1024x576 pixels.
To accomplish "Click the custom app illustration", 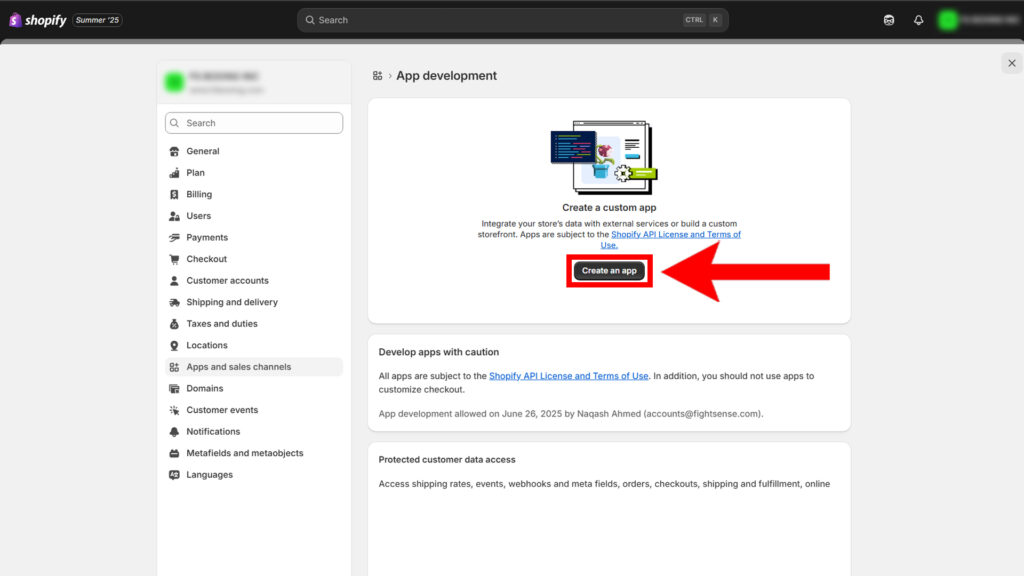I will pos(604,157).
